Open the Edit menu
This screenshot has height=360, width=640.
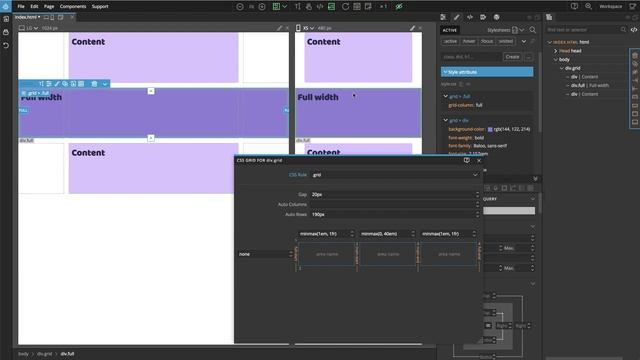coord(34,7)
